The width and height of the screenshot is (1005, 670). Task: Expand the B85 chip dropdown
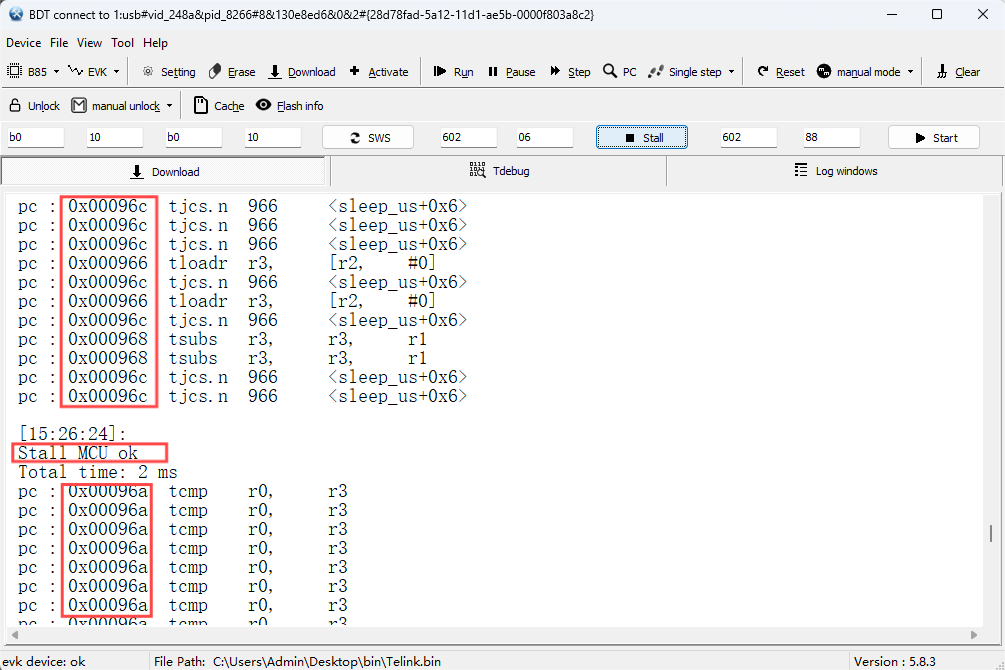[x=56, y=72]
